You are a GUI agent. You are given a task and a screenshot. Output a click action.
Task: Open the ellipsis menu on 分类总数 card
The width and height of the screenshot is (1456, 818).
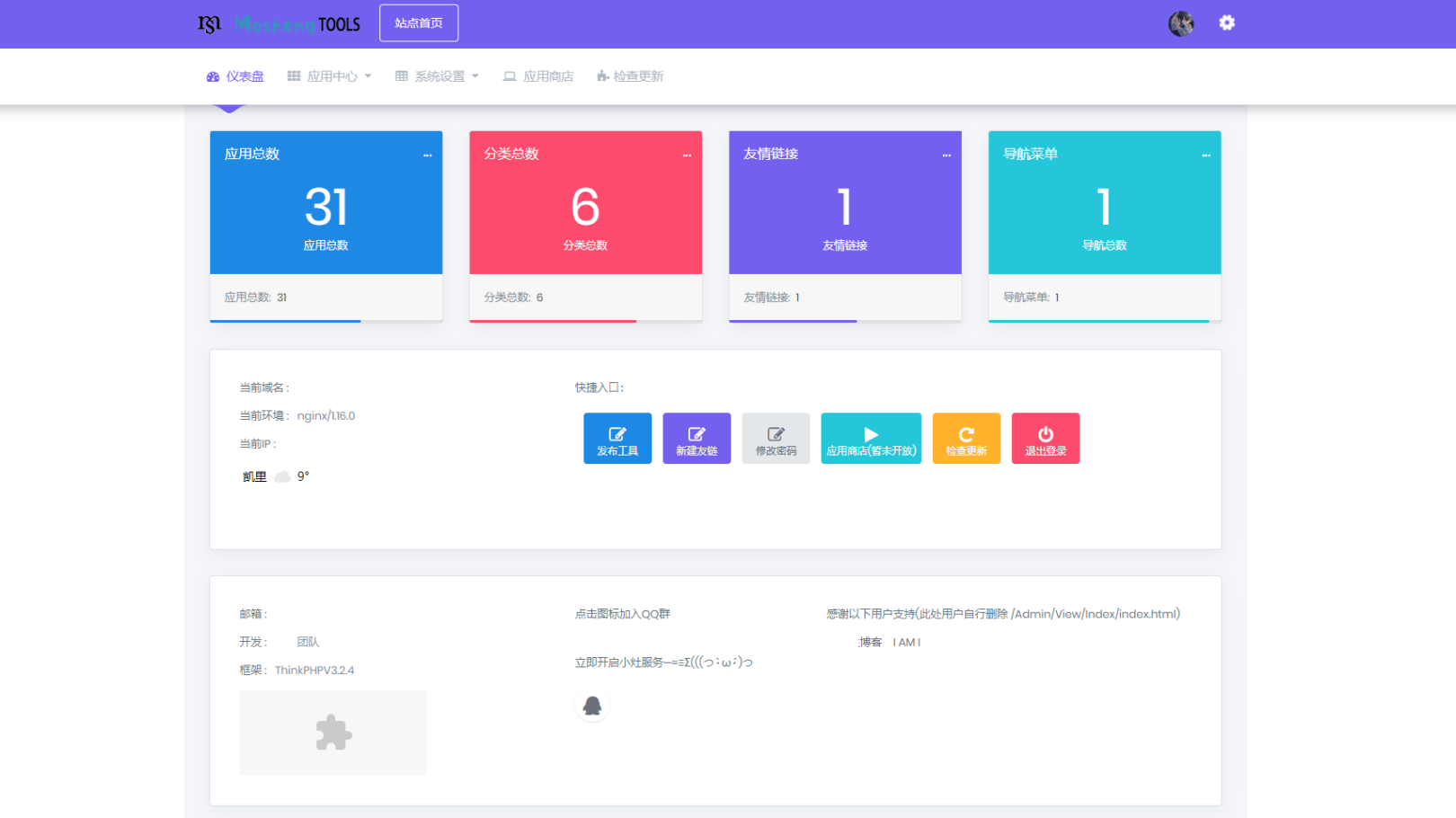687,156
